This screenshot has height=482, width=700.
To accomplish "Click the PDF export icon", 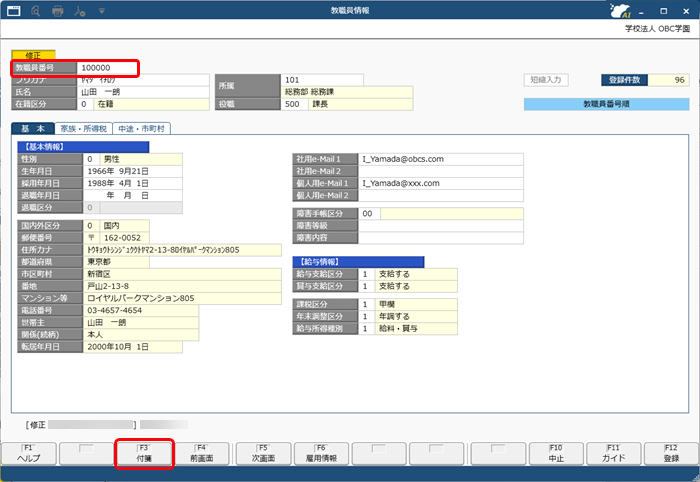I will click(x=82, y=11).
